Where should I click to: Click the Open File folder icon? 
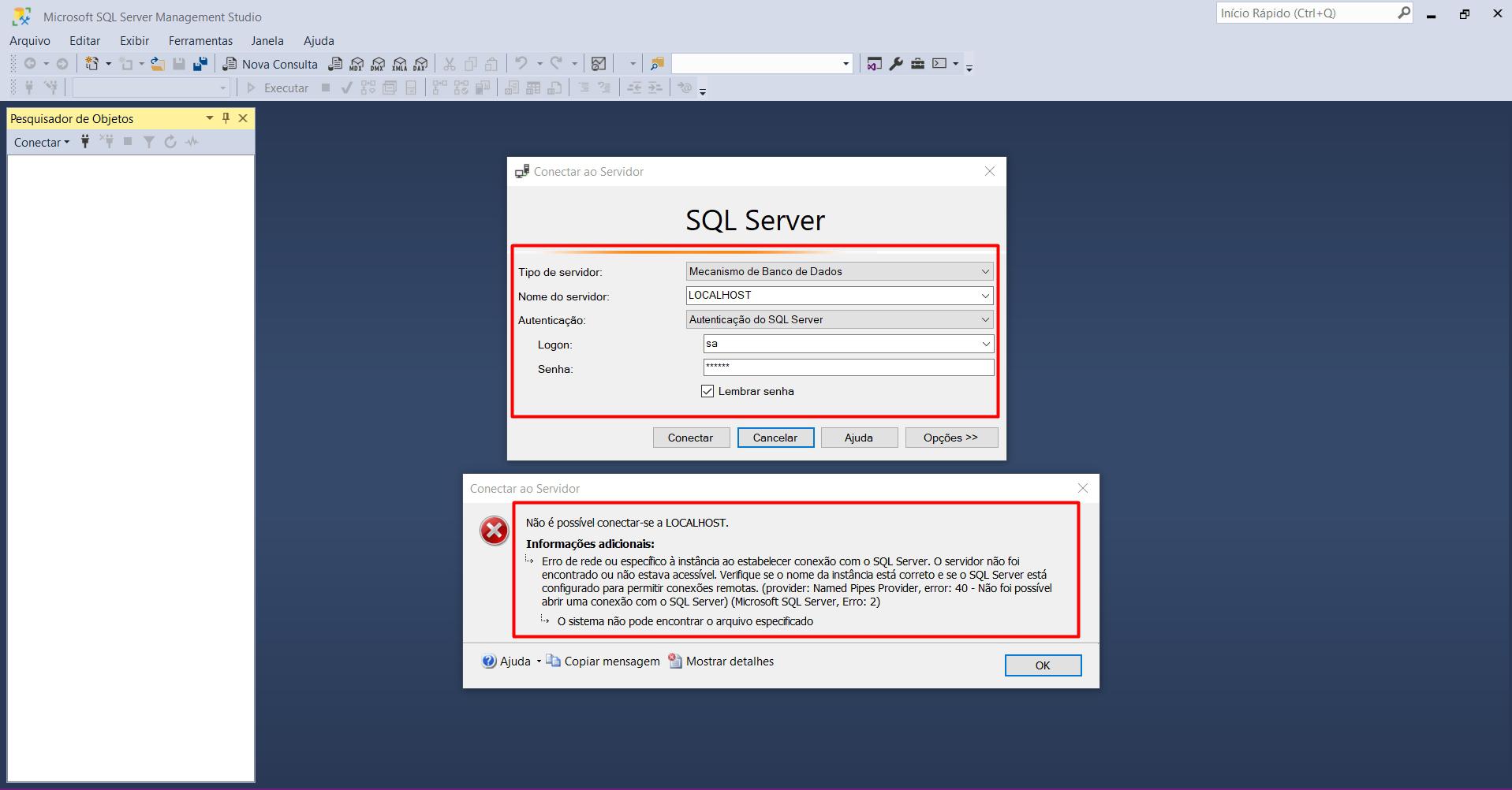point(158,64)
